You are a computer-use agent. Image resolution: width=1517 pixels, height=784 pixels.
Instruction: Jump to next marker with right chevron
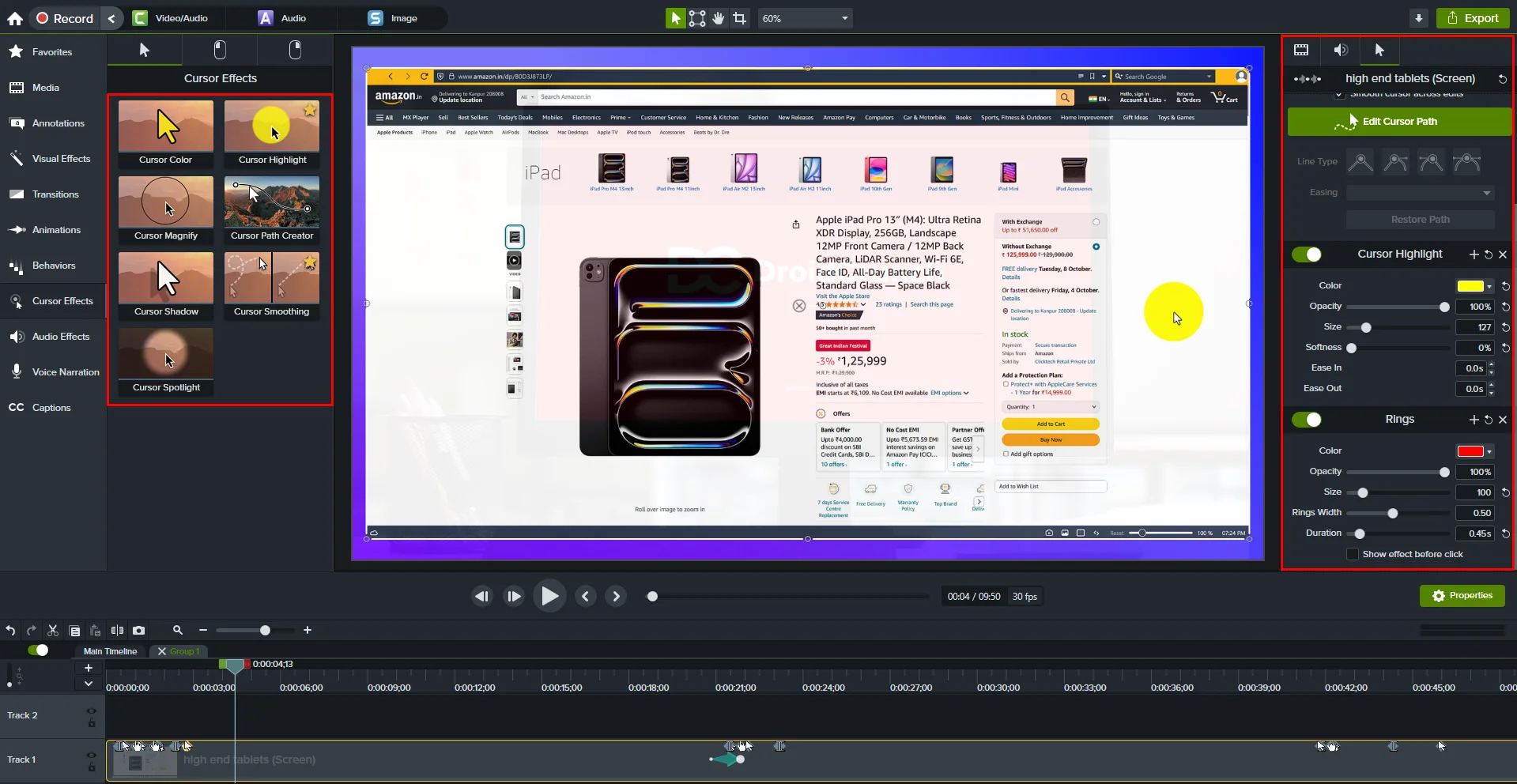(617, 597)
